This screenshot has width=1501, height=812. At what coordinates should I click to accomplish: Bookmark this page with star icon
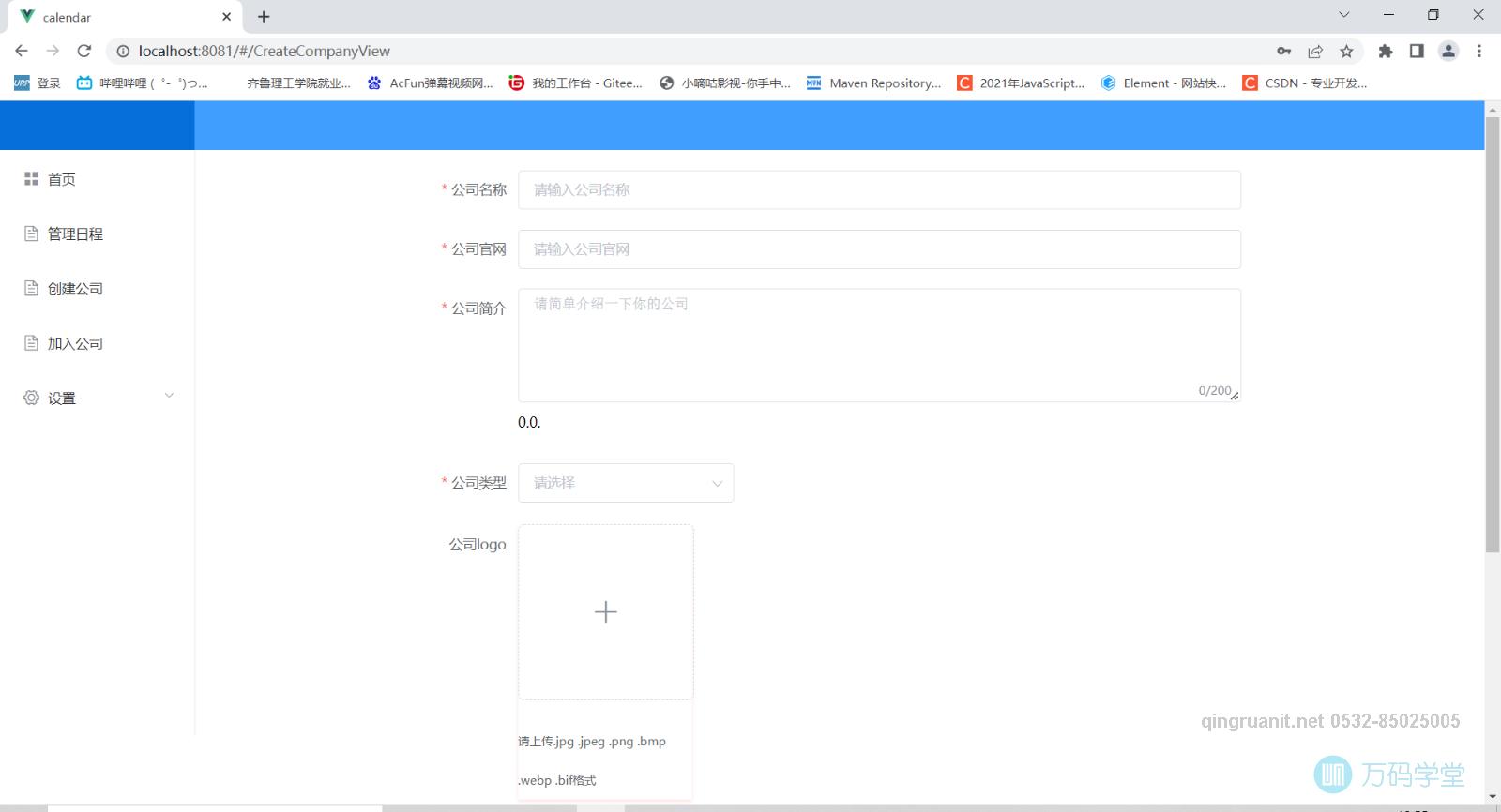pyautogui.click(x=1346, y=51)
